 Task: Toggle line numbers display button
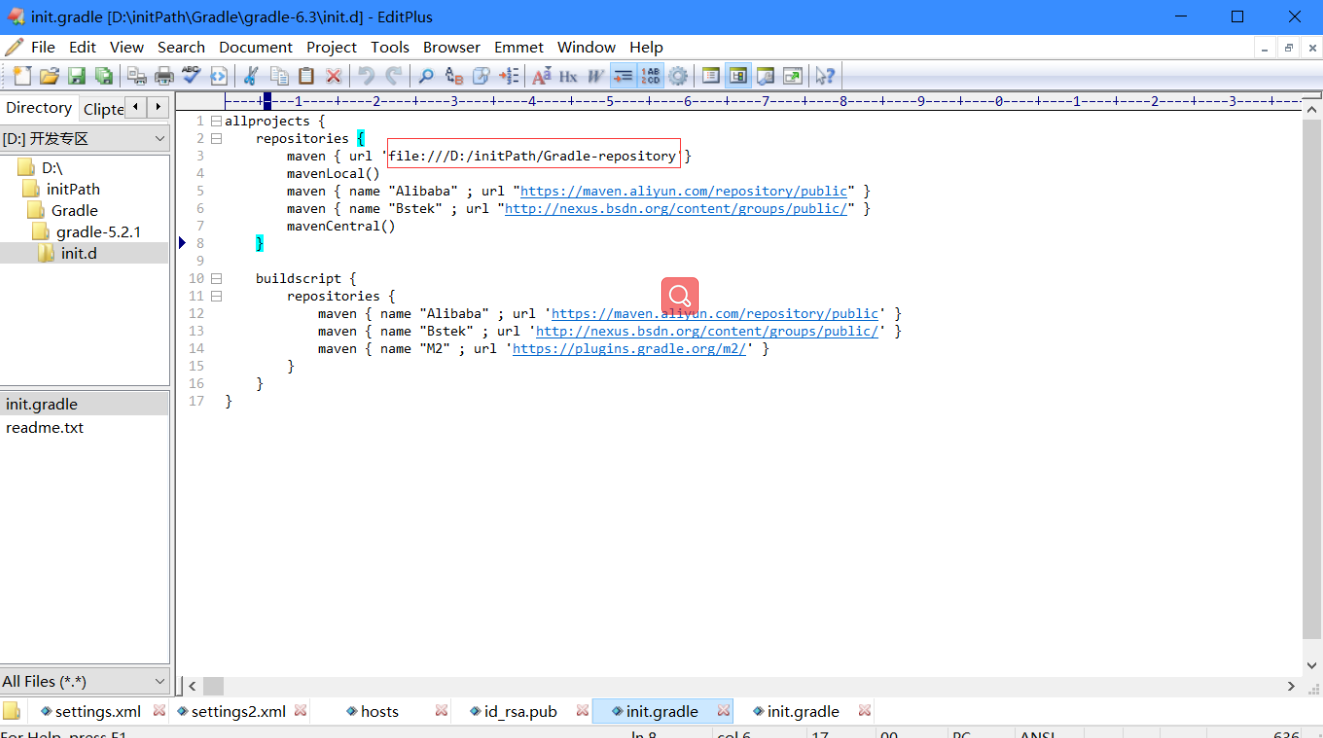[x=651, y=76]
